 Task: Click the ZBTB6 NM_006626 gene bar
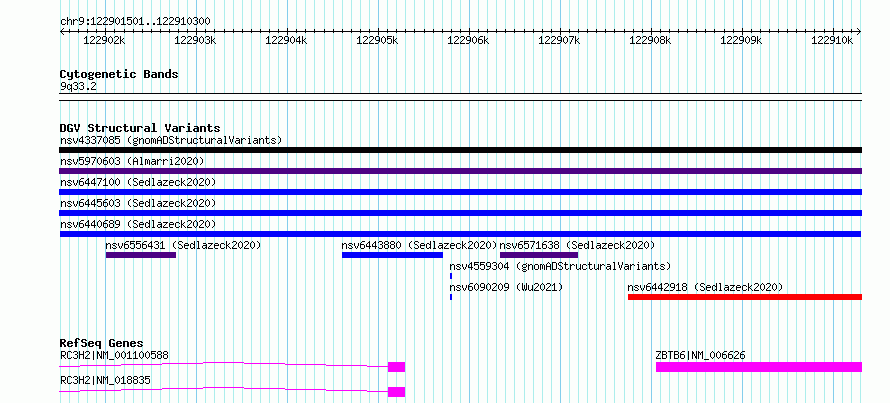[x=759, y=367]
